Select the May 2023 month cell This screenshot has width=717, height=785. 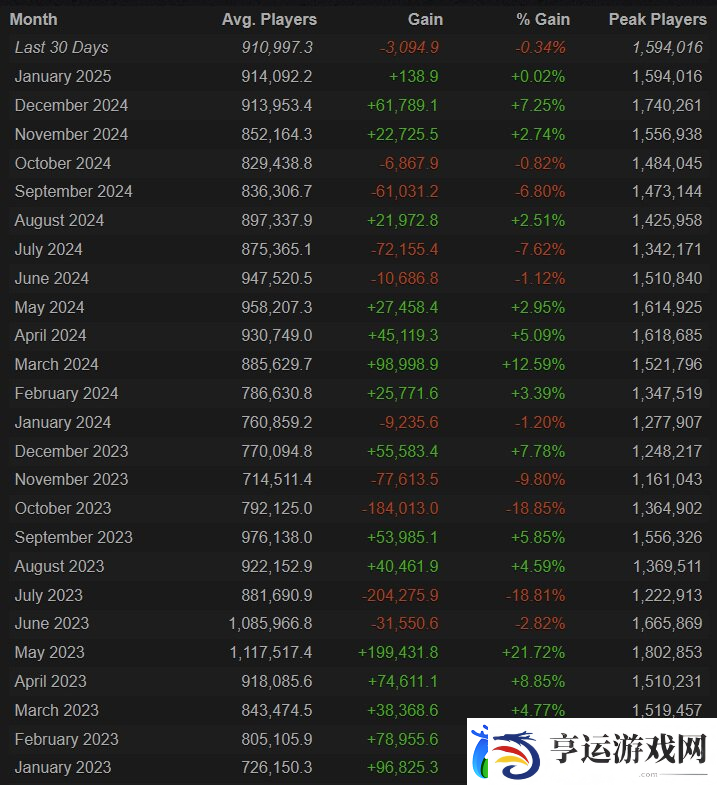pyautogui.click(x=50, y=653)
